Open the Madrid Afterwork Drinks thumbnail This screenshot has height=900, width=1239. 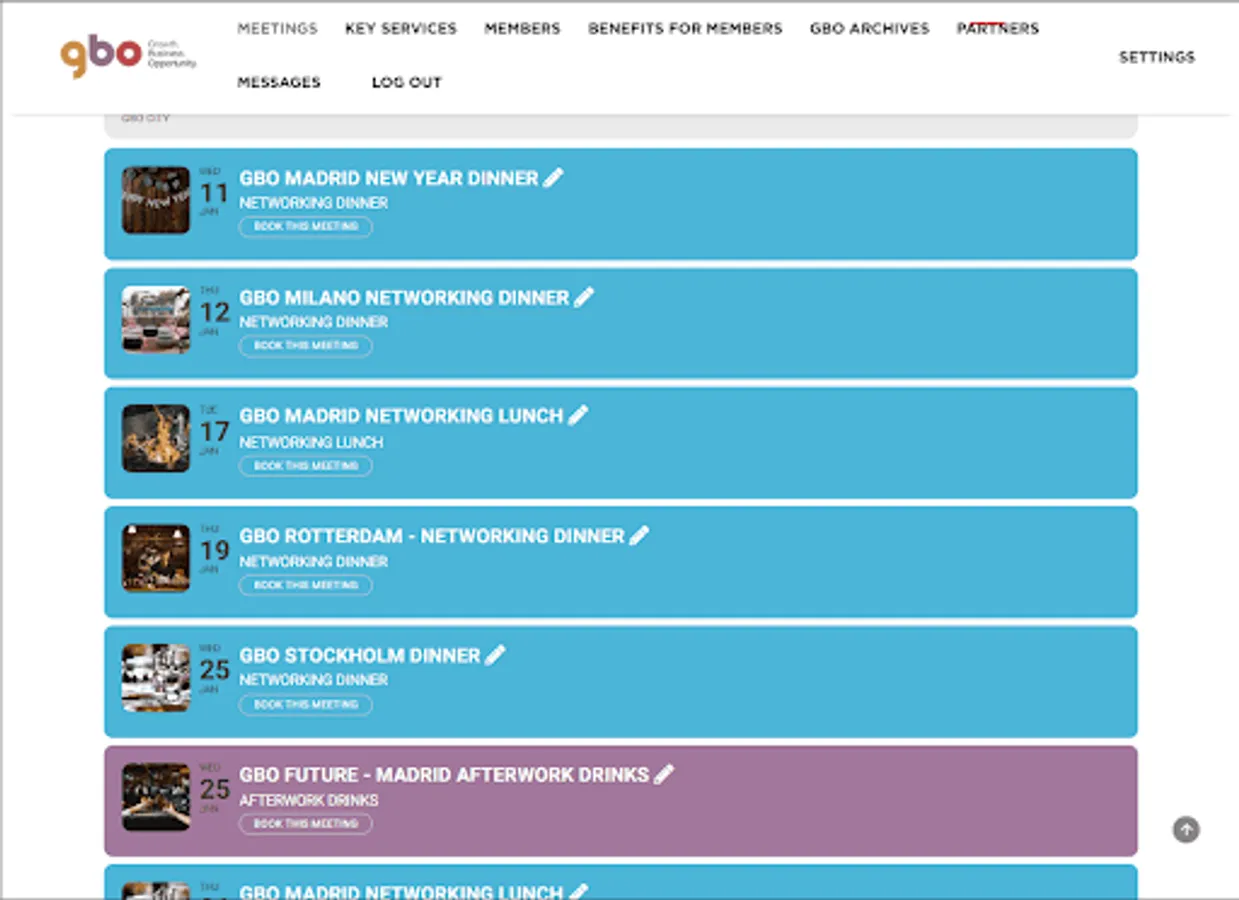pyautogui.click(x=156, y=797)
